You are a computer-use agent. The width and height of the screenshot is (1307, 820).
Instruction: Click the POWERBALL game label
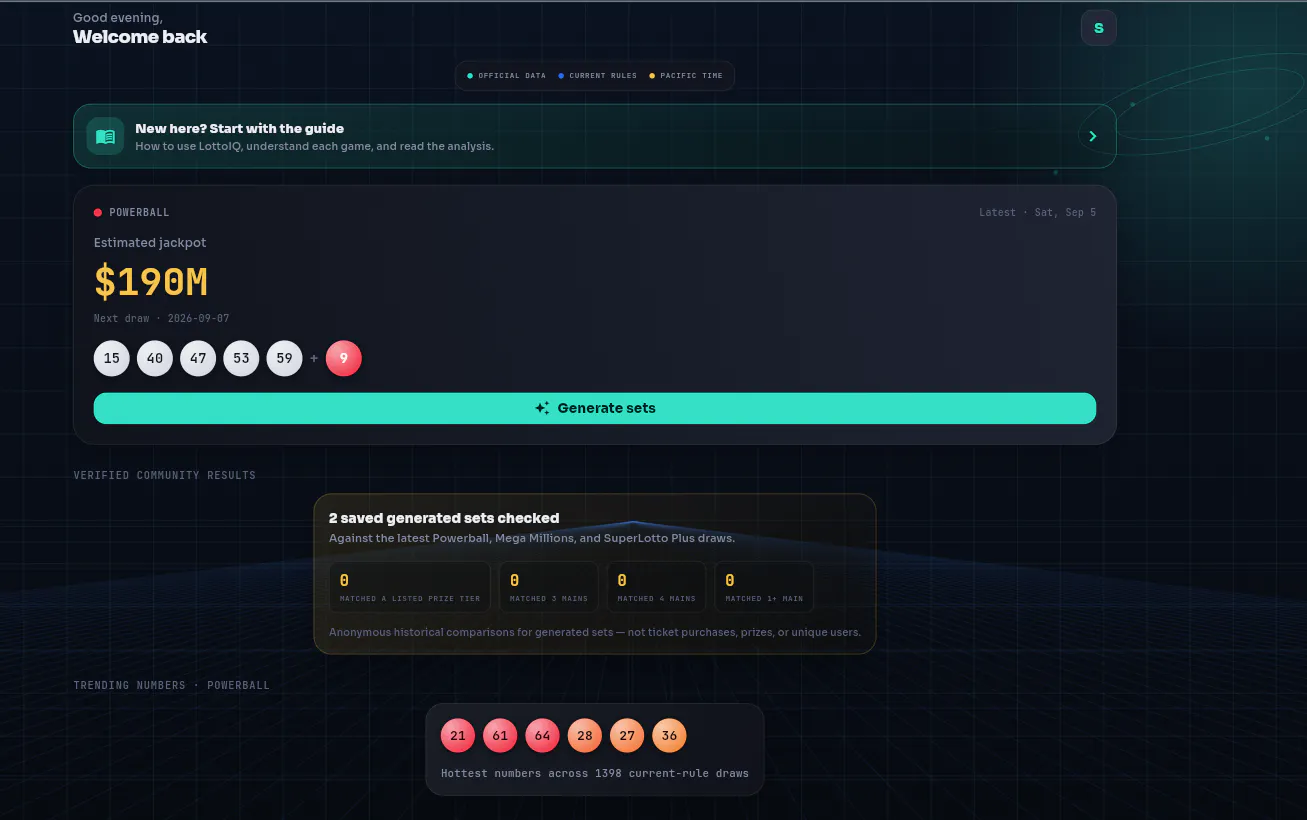tap(139, 212)
